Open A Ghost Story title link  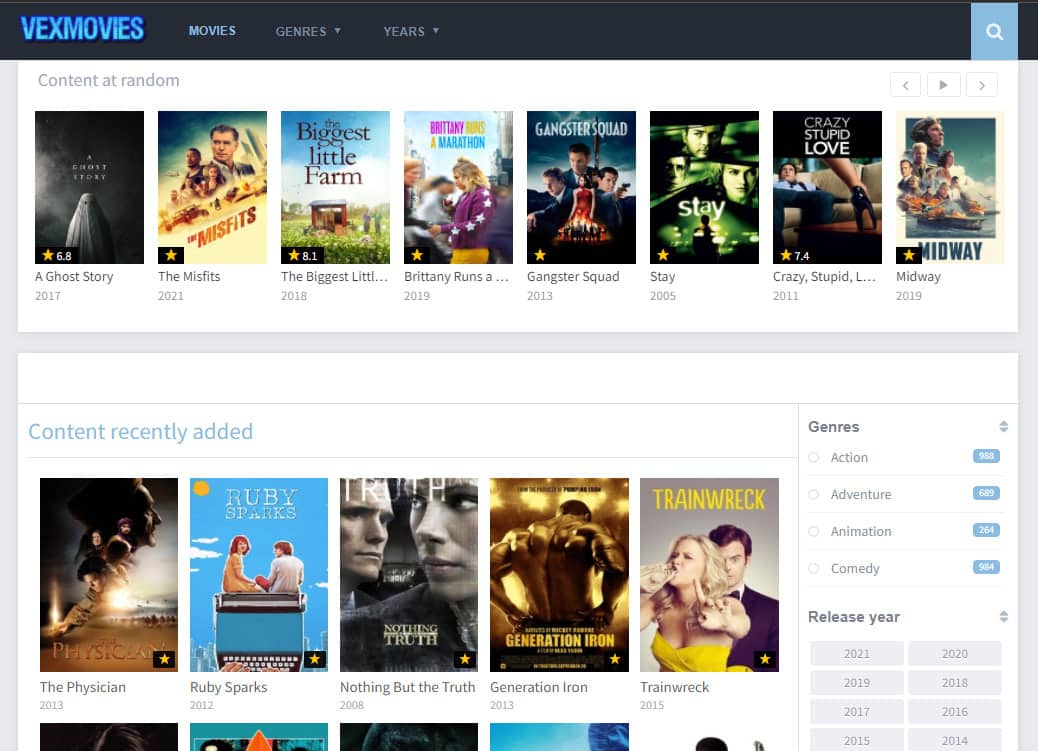click(x=74, y=277)
